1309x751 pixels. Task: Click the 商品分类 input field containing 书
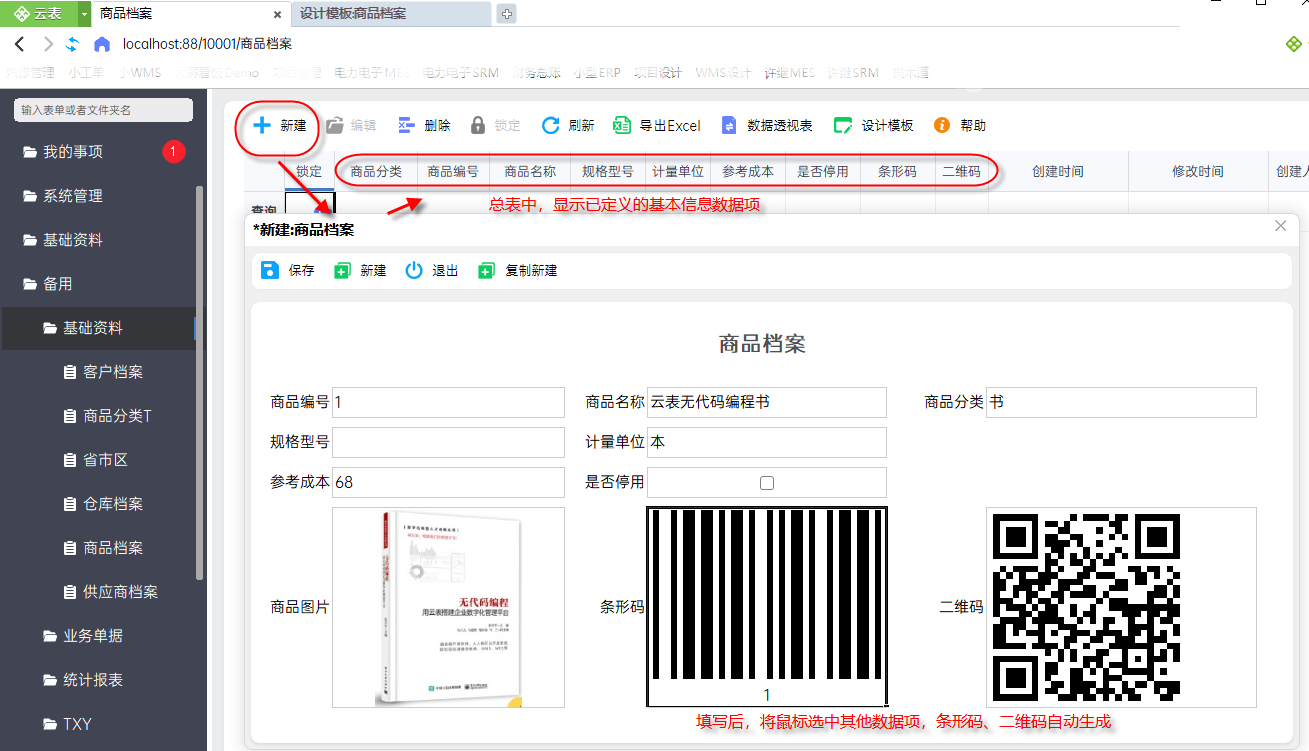click(x=1121, y=402)
